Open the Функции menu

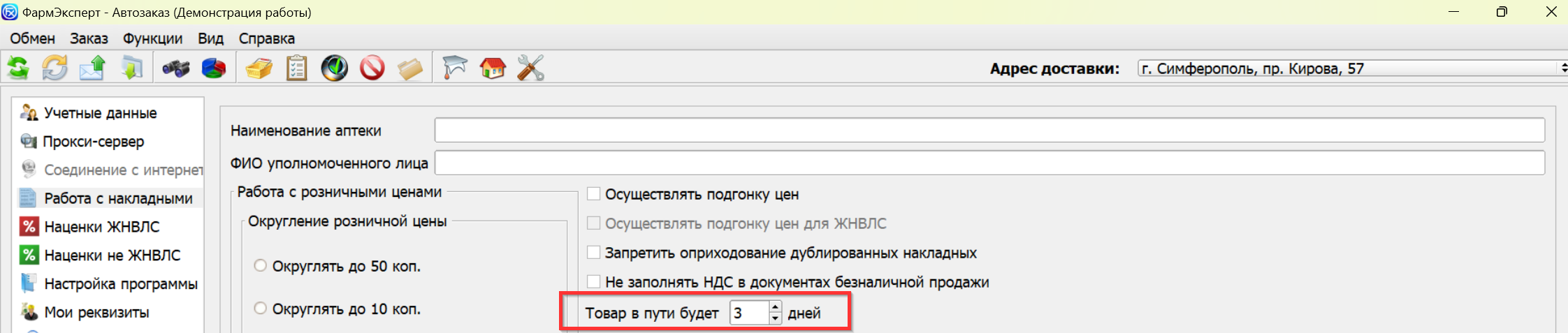click(x=152, y=38)
